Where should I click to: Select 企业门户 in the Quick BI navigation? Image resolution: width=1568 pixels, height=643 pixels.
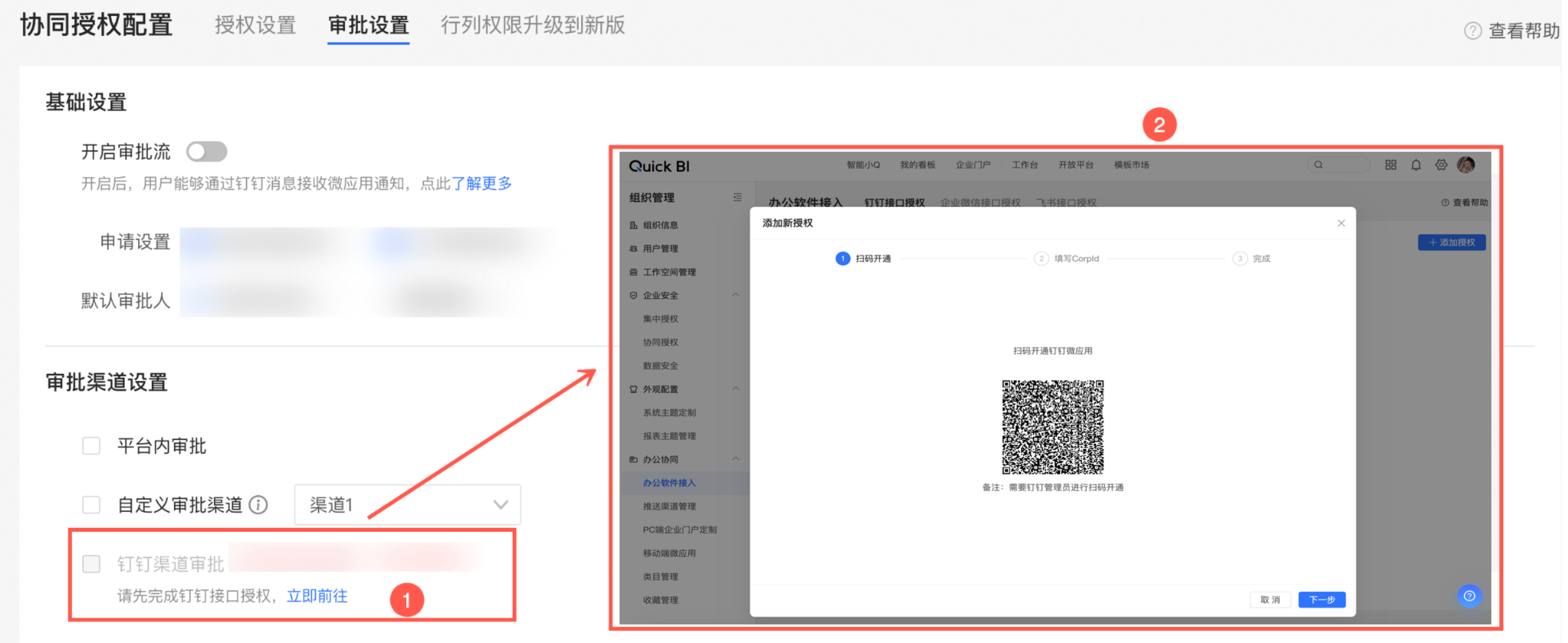click(x=973, y=165)
